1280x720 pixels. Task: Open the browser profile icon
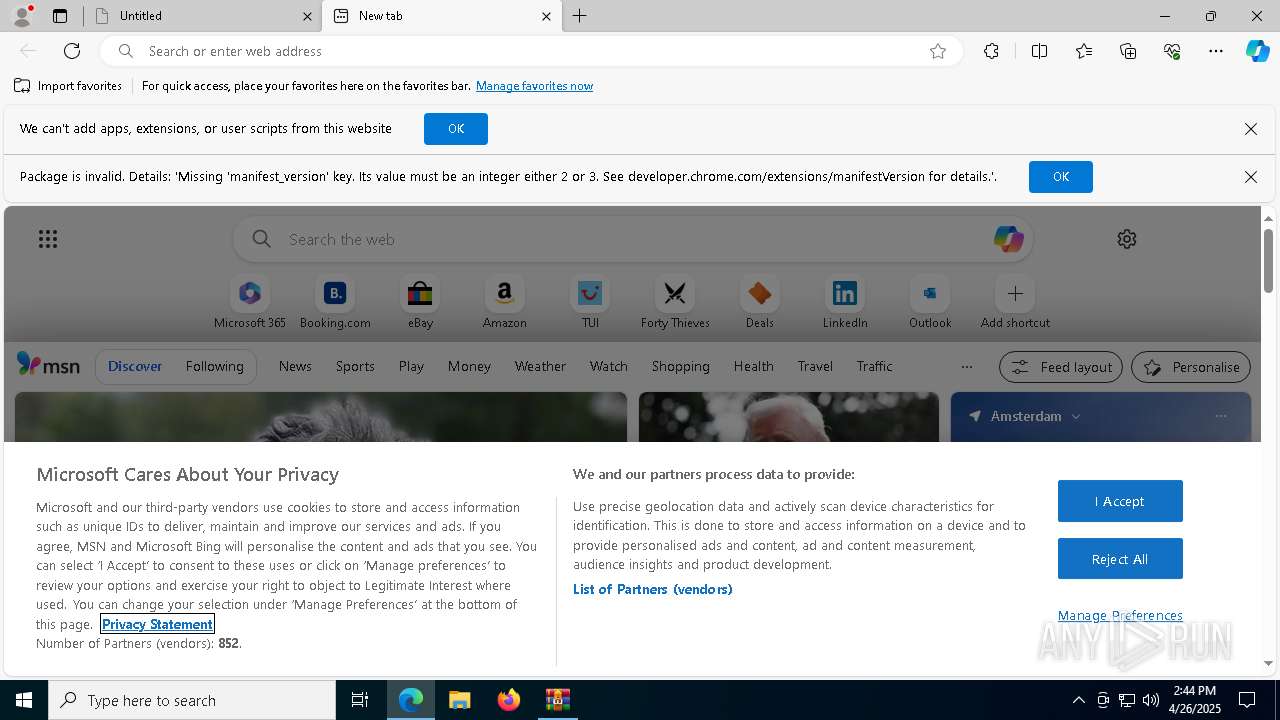tap(22, 16)
